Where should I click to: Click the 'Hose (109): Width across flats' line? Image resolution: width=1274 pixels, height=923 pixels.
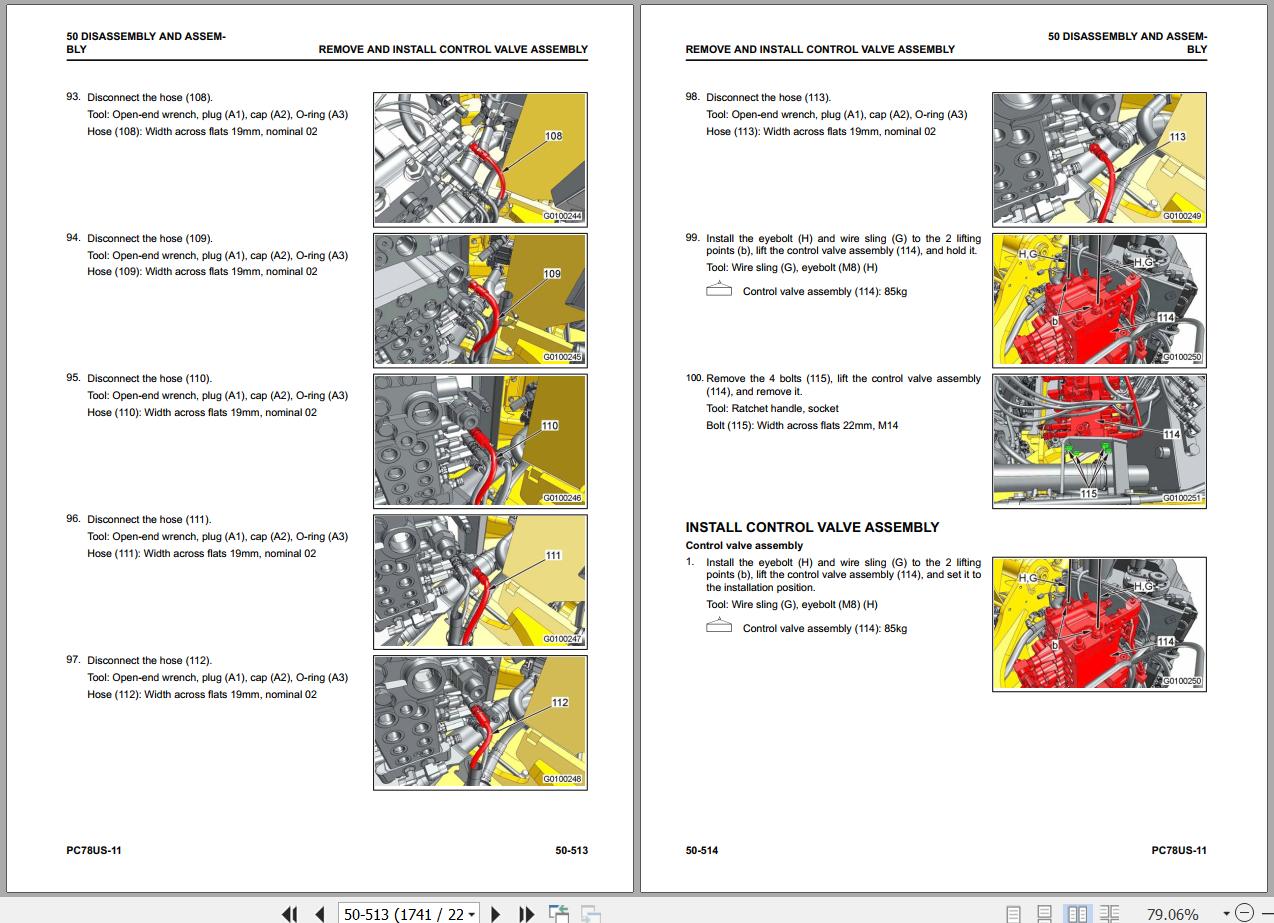(202, 272)
